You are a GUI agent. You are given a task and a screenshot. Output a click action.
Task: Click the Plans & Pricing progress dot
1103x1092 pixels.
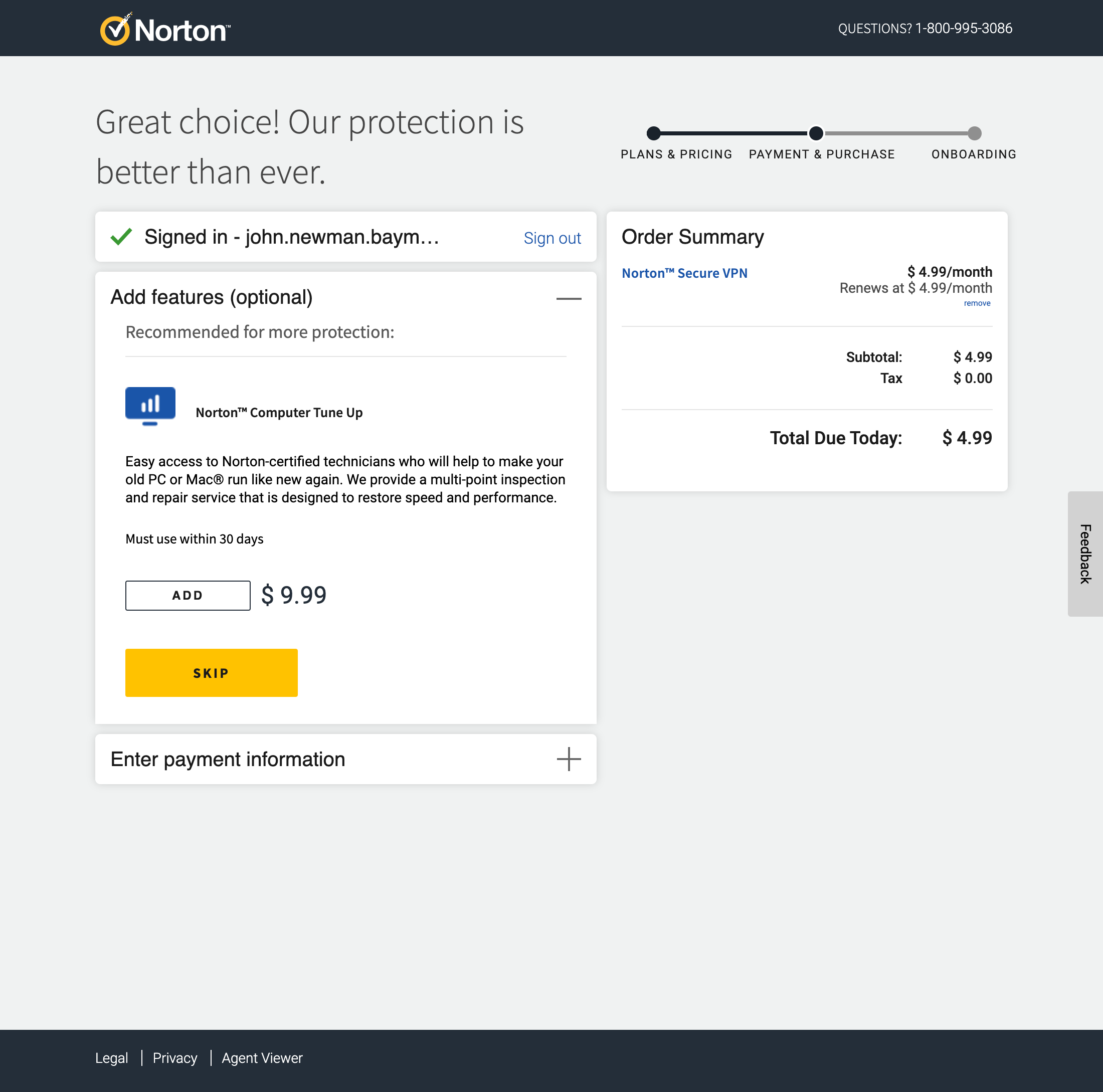[654, 133]
